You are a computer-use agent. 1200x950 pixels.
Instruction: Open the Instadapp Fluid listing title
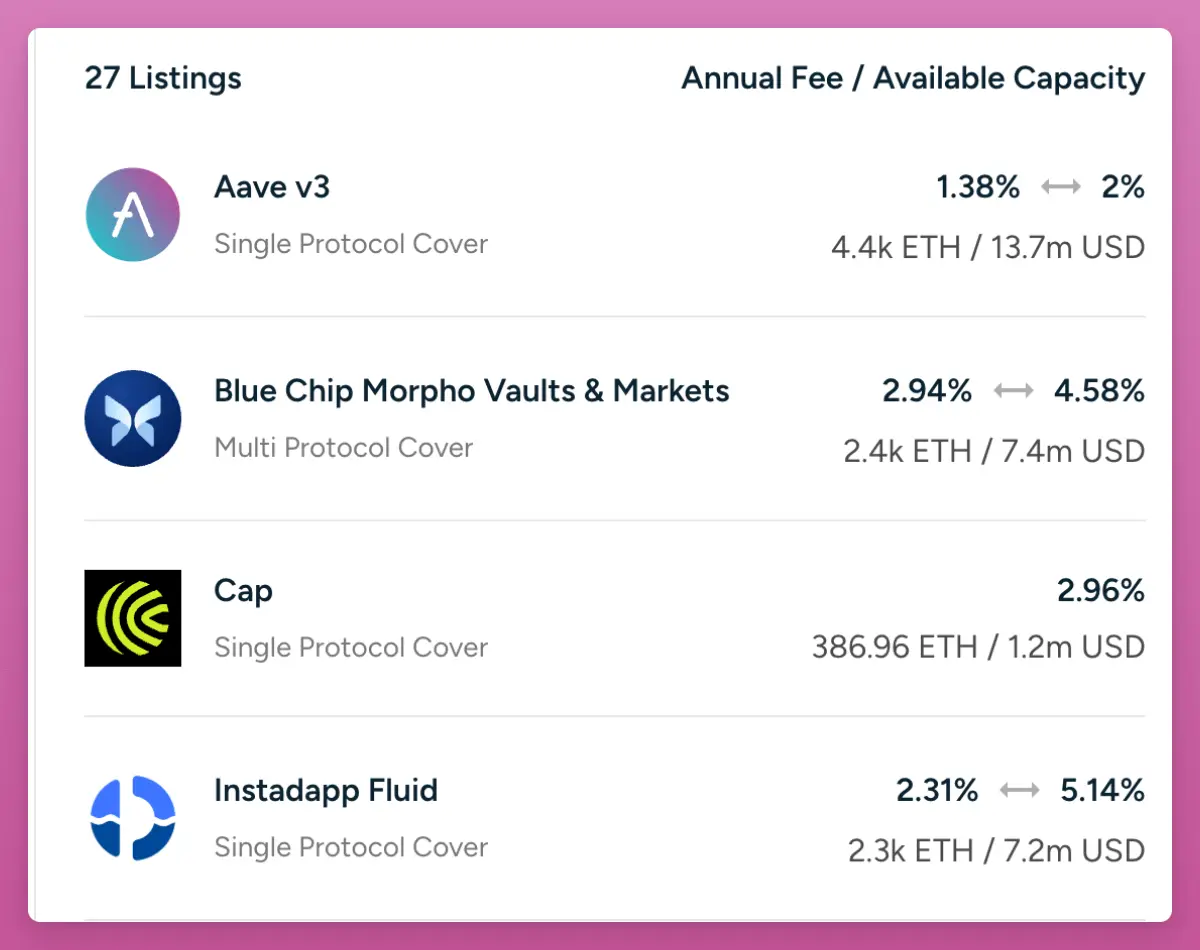(326, 790)
